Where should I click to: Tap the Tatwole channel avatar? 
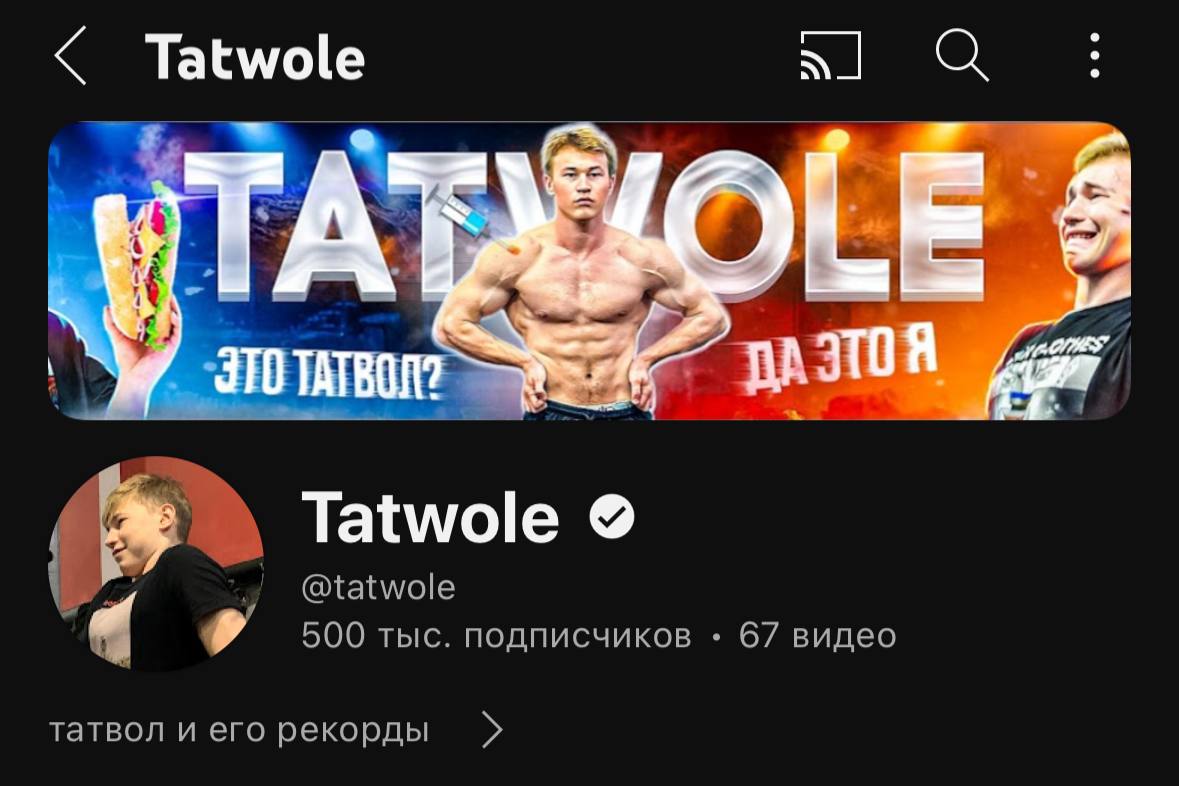pos(156,563)
